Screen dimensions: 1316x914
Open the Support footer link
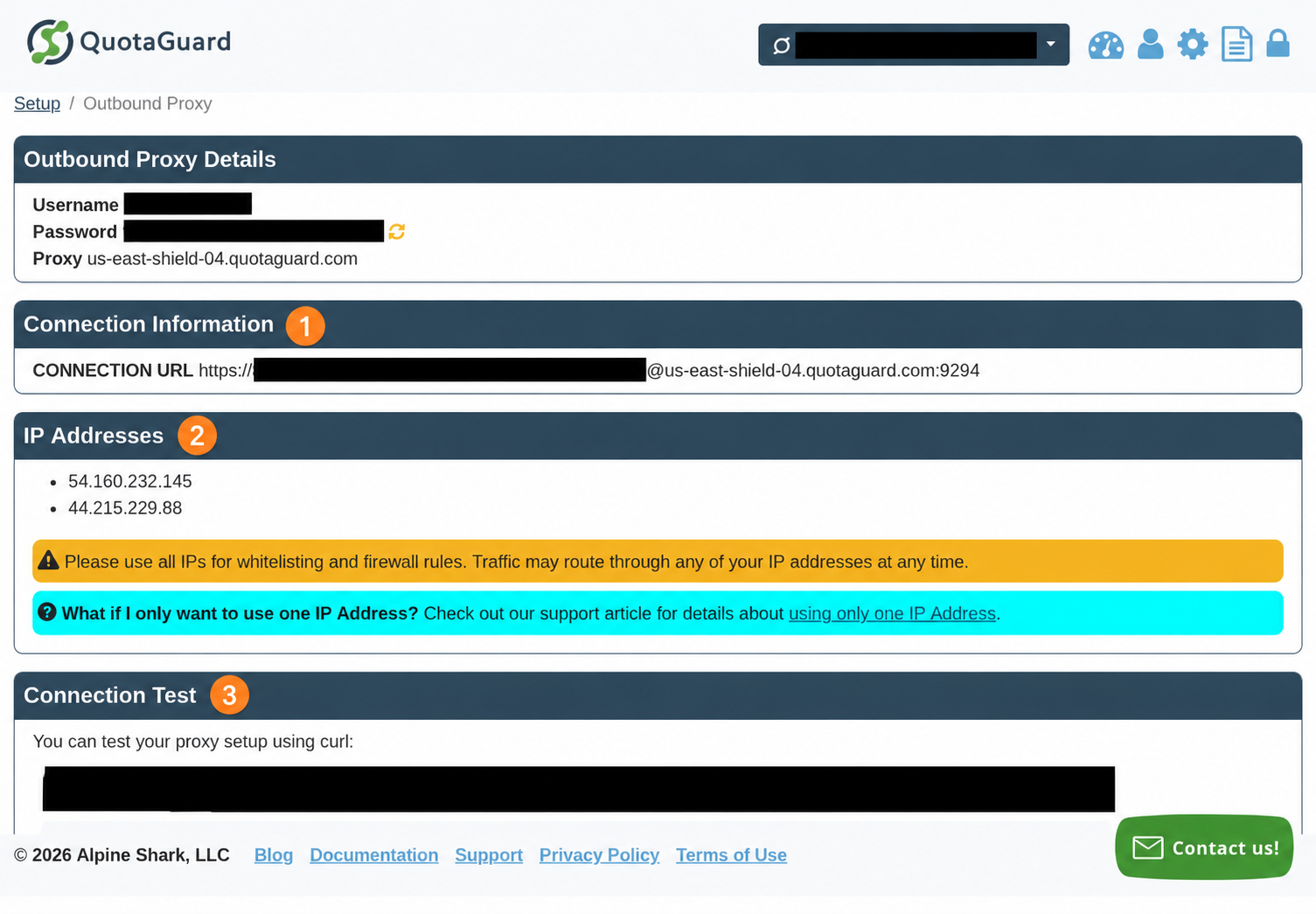click(489, 855)
